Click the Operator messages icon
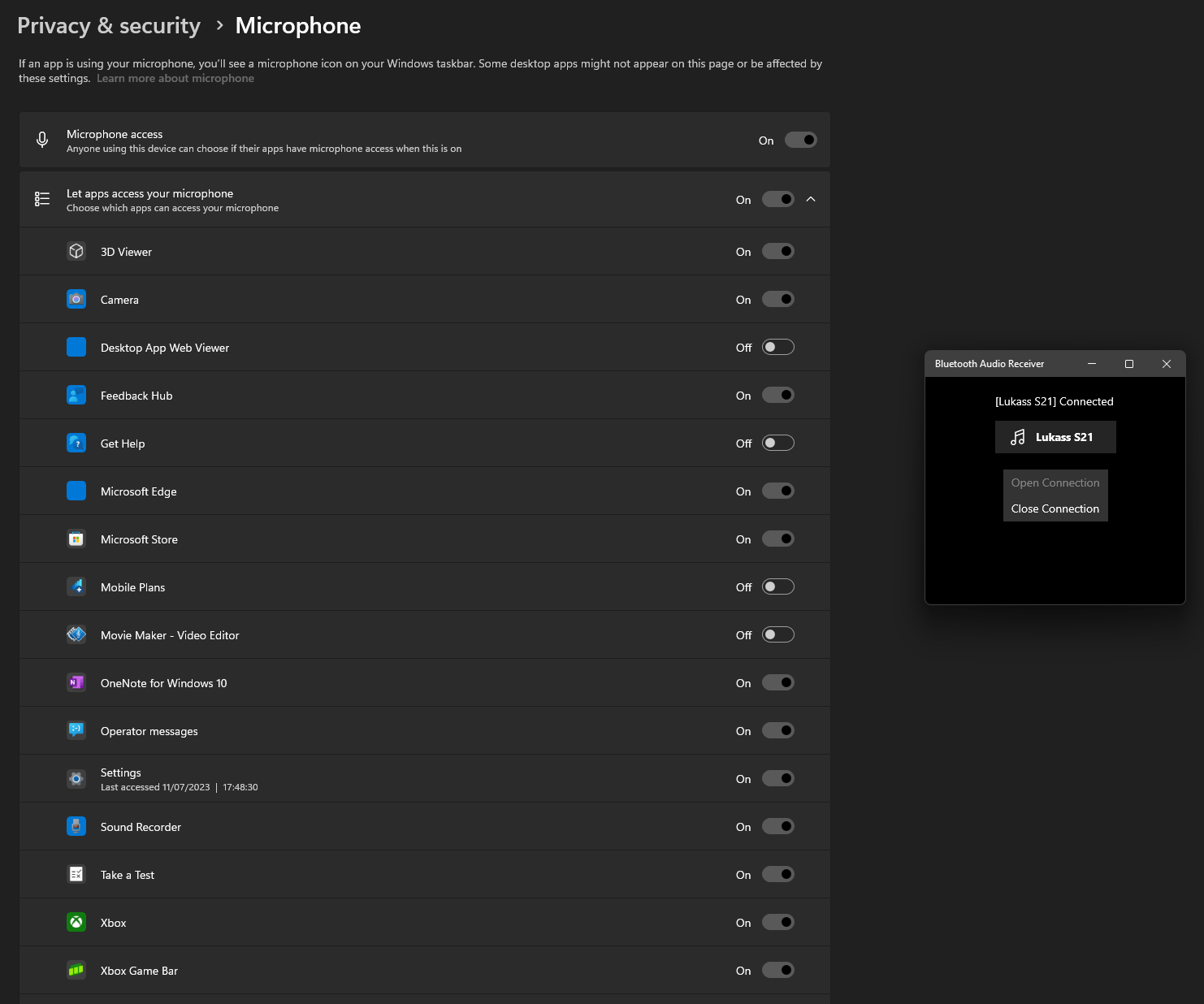Screen dimensions: 1204x1004 tap(76, 730)
